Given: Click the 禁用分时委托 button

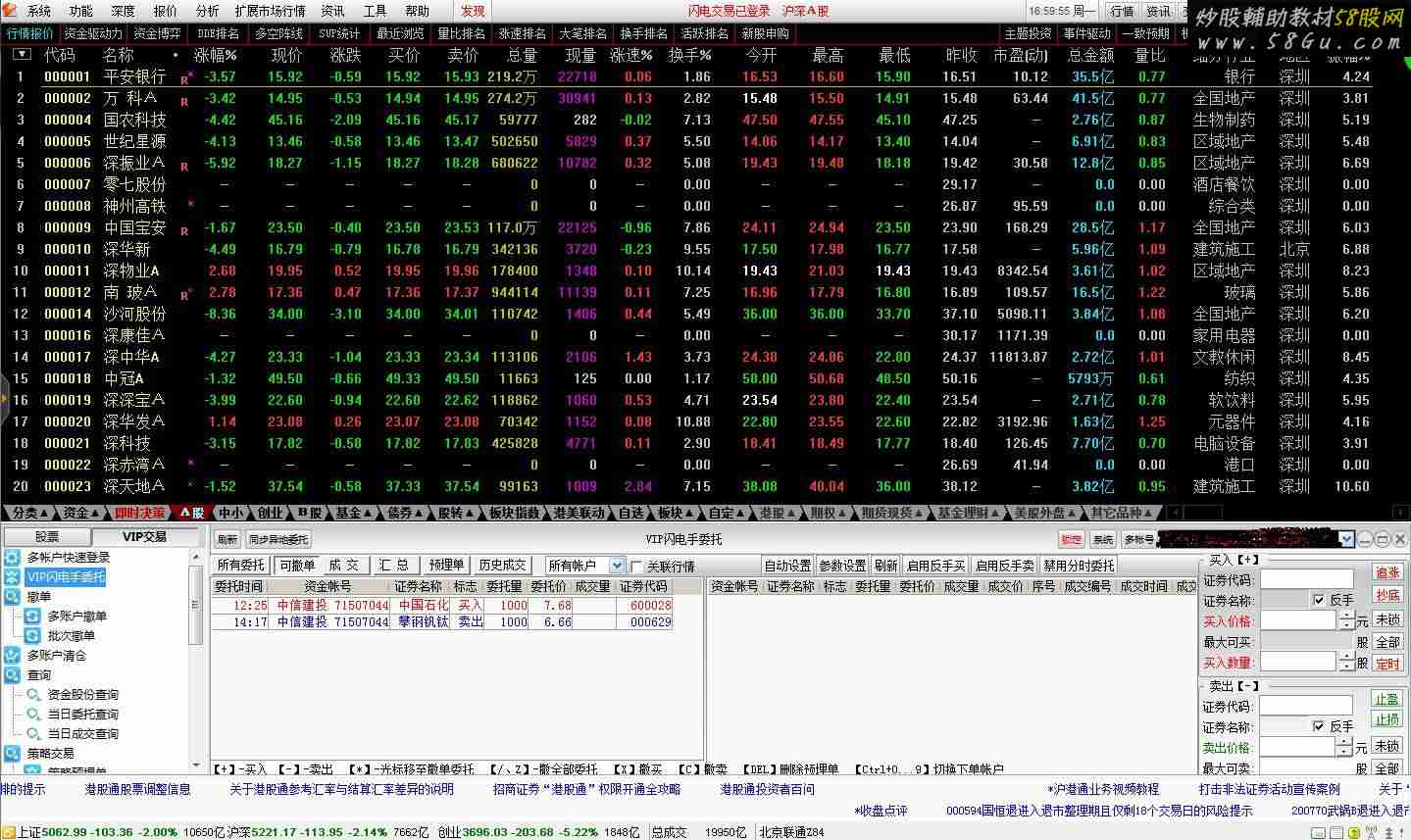Looking at the screenshot, I should coord(1079,566).
